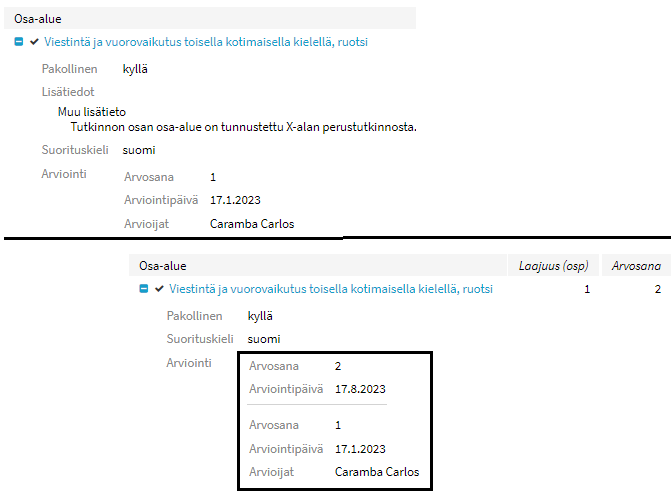671x494 pixels.
Task: Select the text about X-alan perustutkinnosta
Action: (243, 127)
